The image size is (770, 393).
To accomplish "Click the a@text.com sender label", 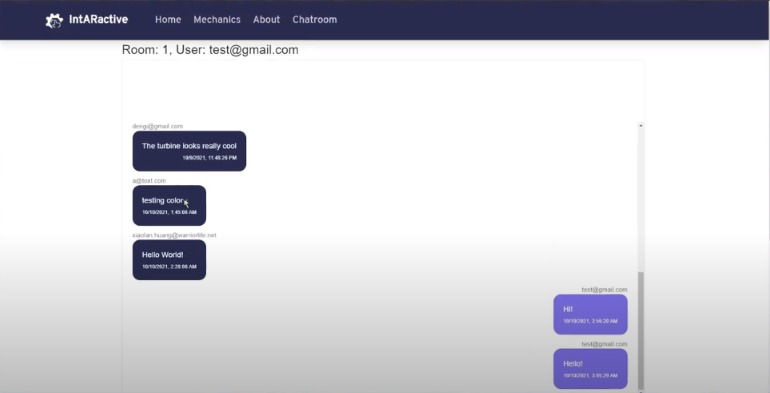I will click(149, 181).
